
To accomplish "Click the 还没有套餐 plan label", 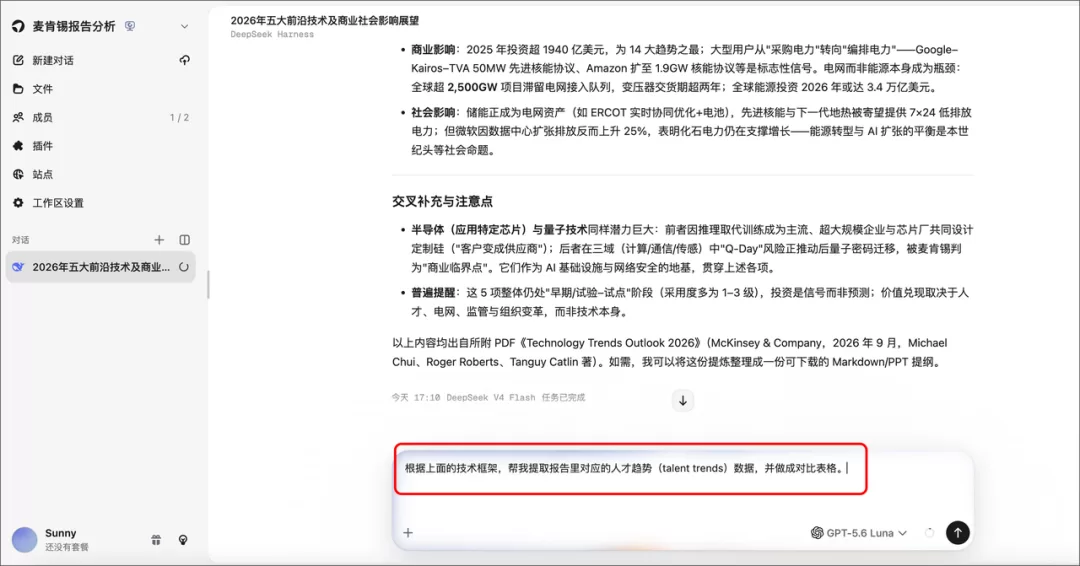I will [67, 547].
